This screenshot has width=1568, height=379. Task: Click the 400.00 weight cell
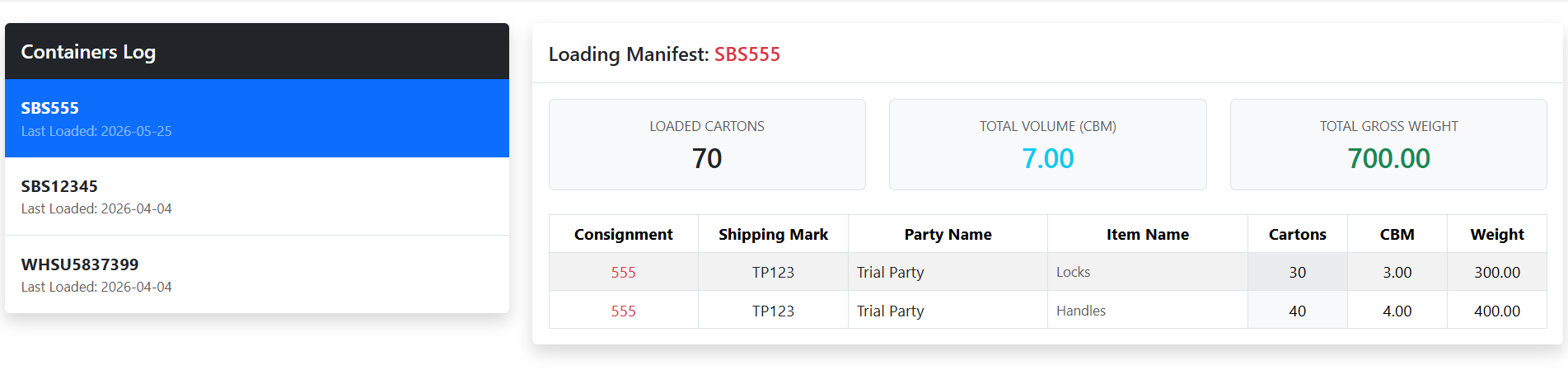[x=1497, y=311]
